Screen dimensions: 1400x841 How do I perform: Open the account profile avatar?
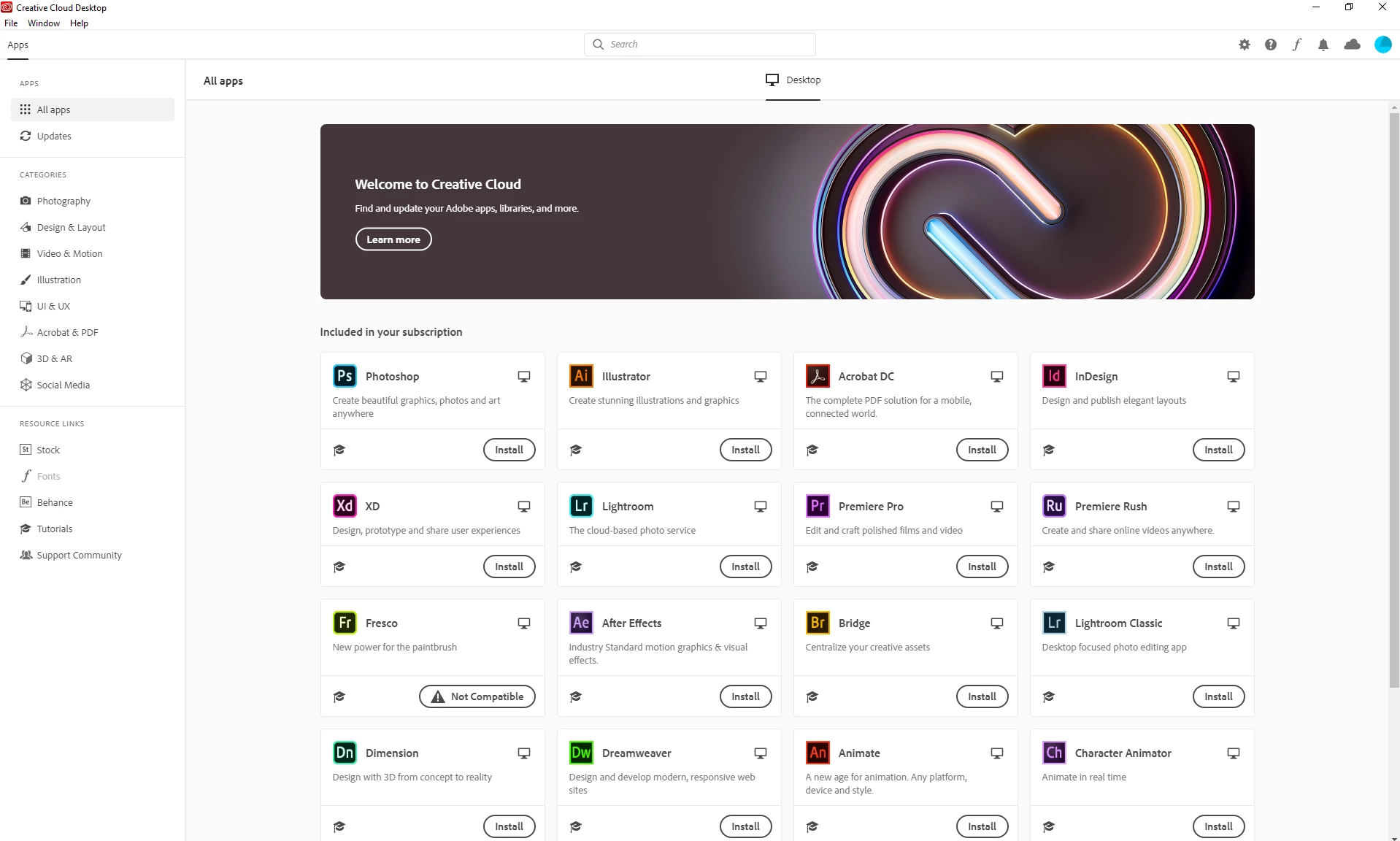(x=1383, y=45)
